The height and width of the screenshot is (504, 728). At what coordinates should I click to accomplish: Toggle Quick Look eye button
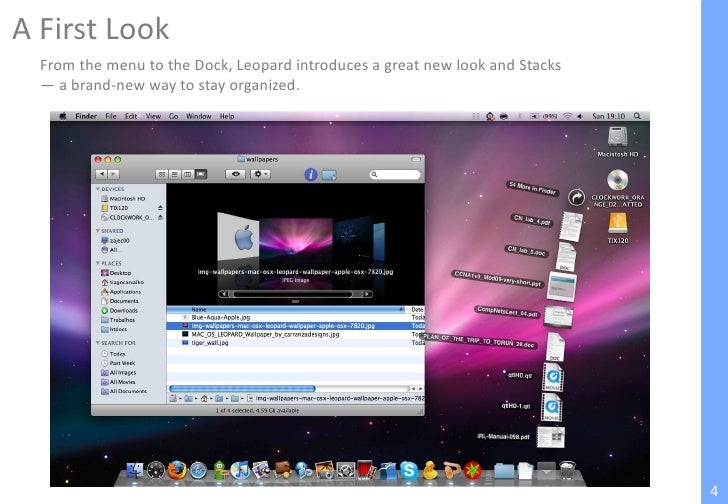pyautogui.click(x=235, y=174)
